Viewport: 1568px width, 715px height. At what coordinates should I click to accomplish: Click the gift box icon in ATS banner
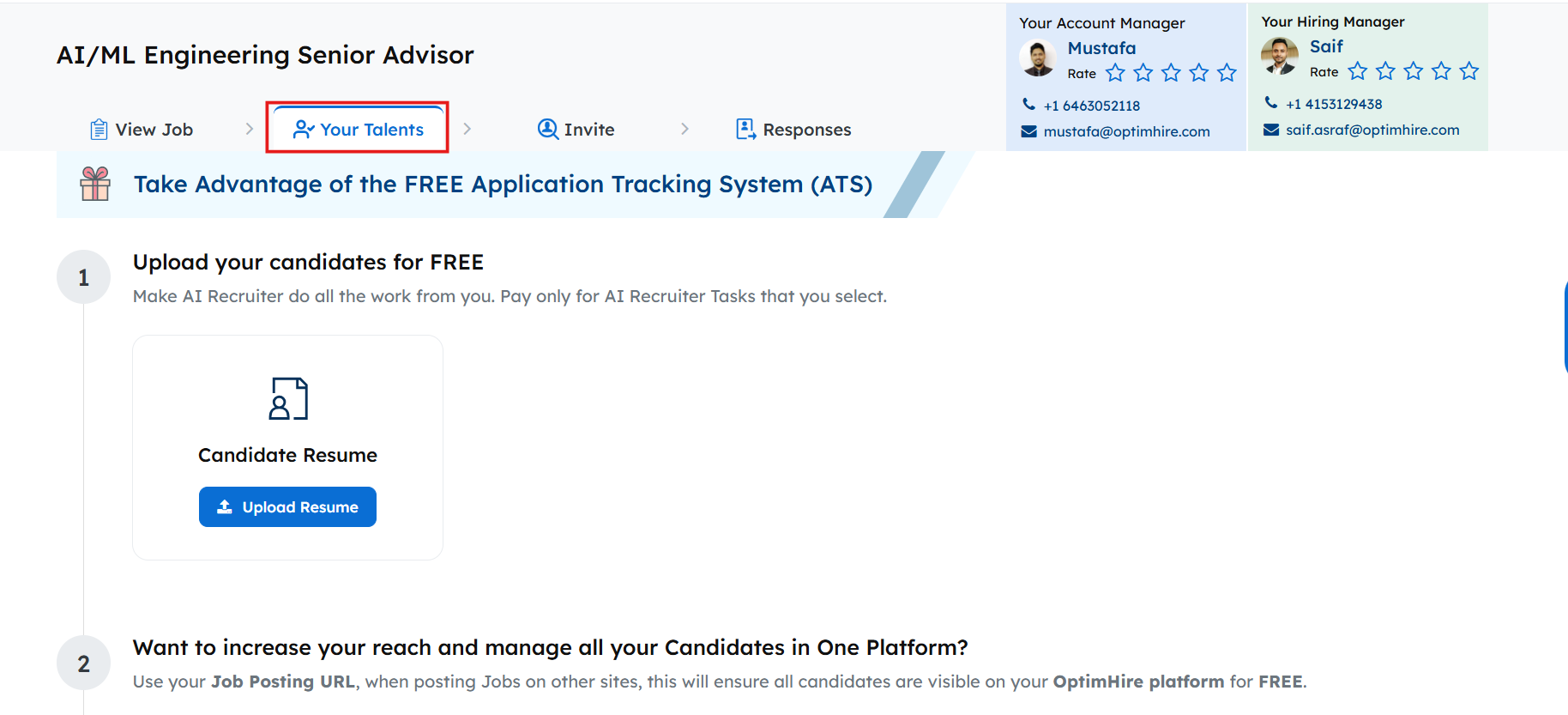point(95,184)
